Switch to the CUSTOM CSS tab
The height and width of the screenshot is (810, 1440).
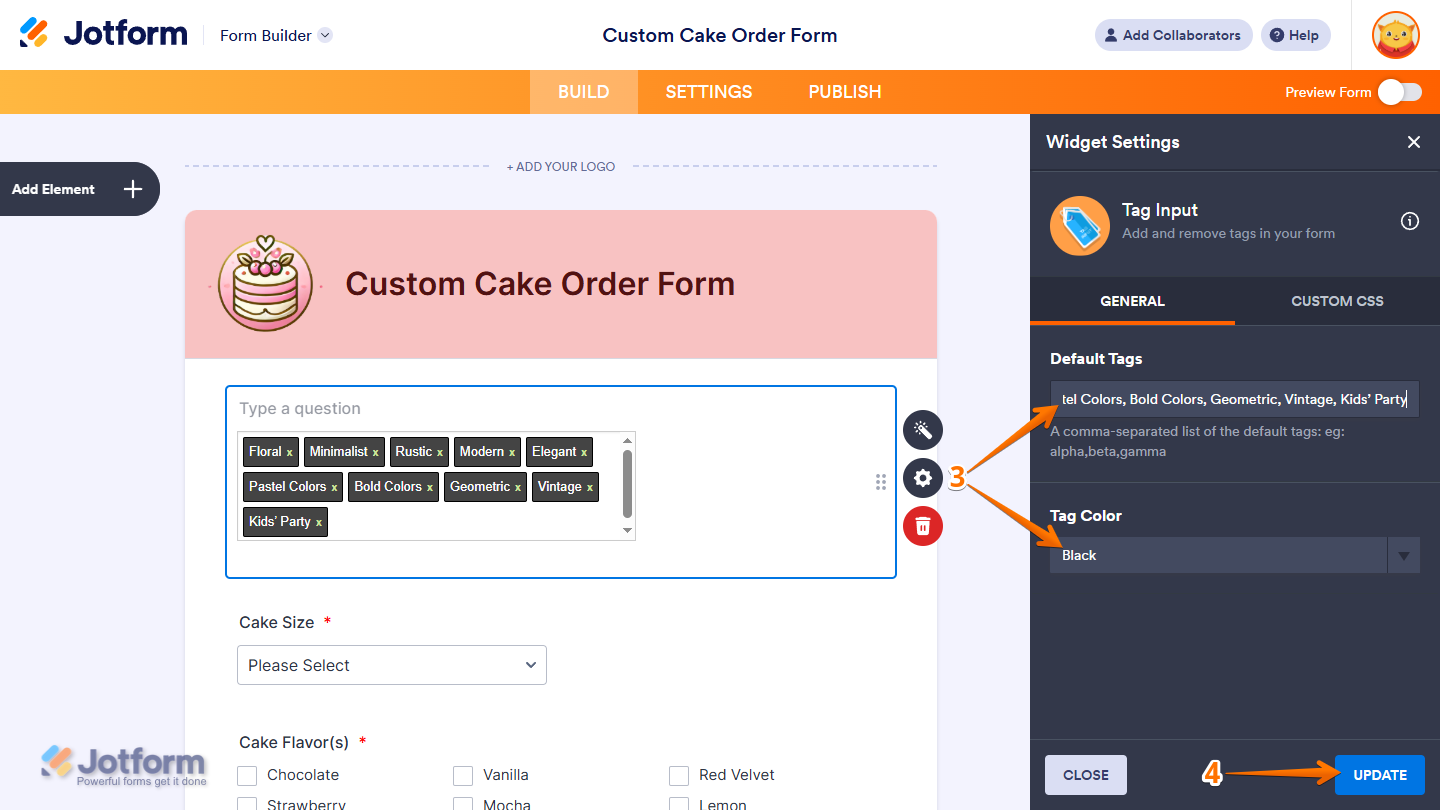1337,301
